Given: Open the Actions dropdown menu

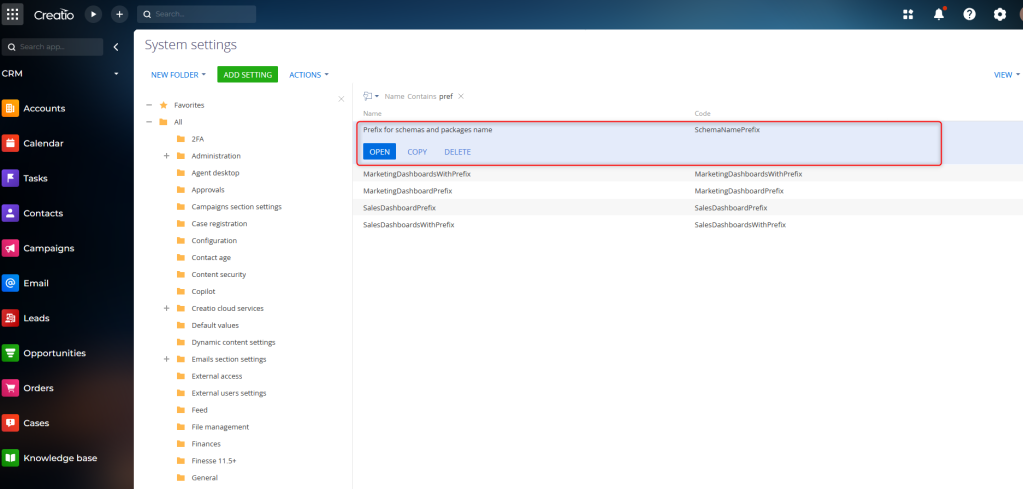Looking at the screenshot, I should tap(309, 75).
